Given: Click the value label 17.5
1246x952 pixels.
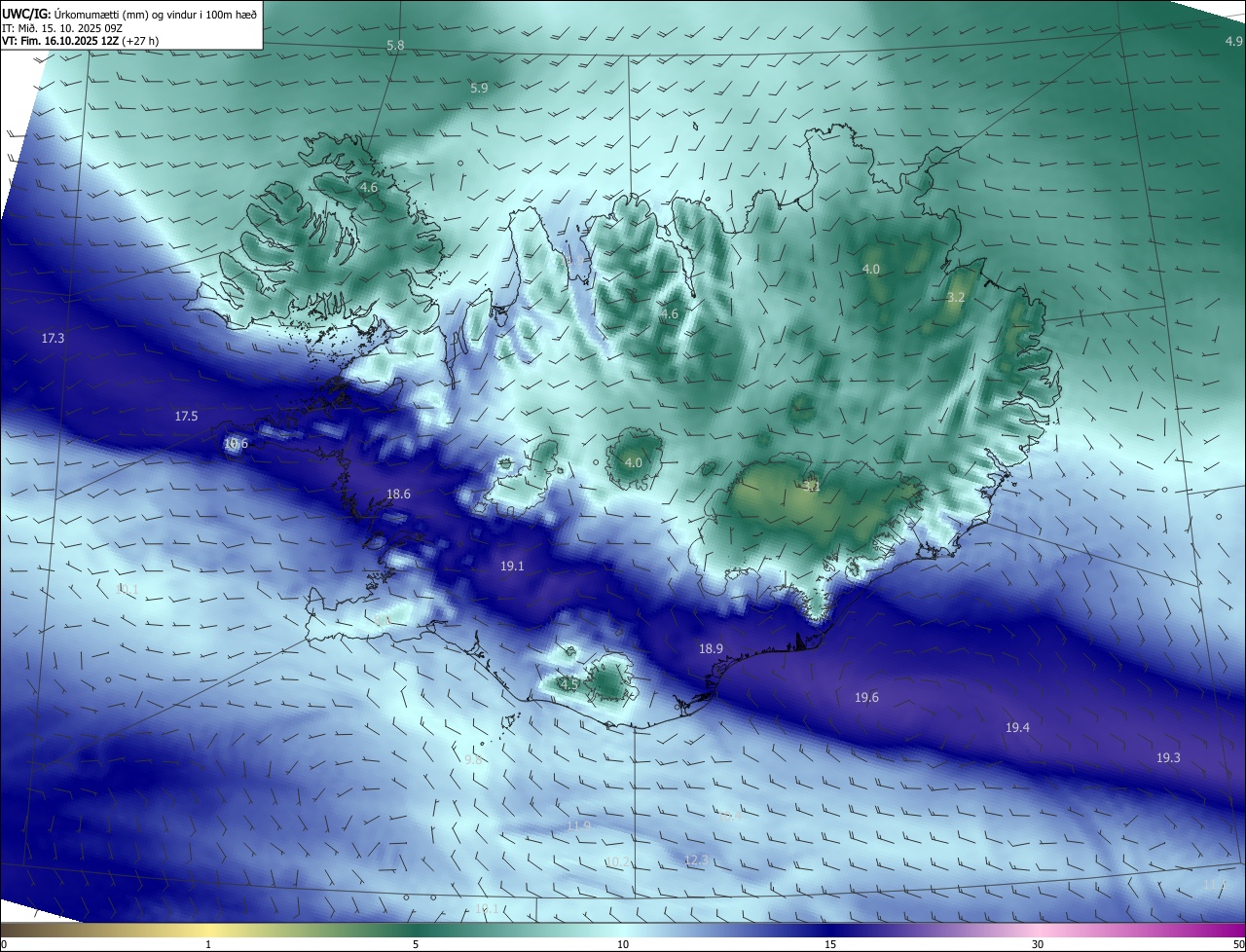Looking at the screenshot, I should (186, 416).
